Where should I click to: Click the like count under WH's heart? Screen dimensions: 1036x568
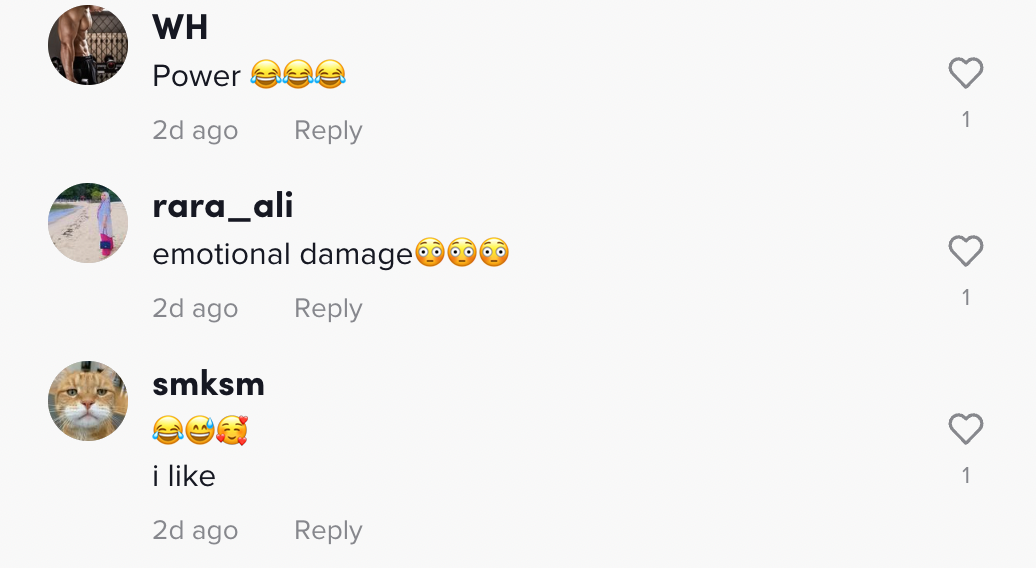966,120
